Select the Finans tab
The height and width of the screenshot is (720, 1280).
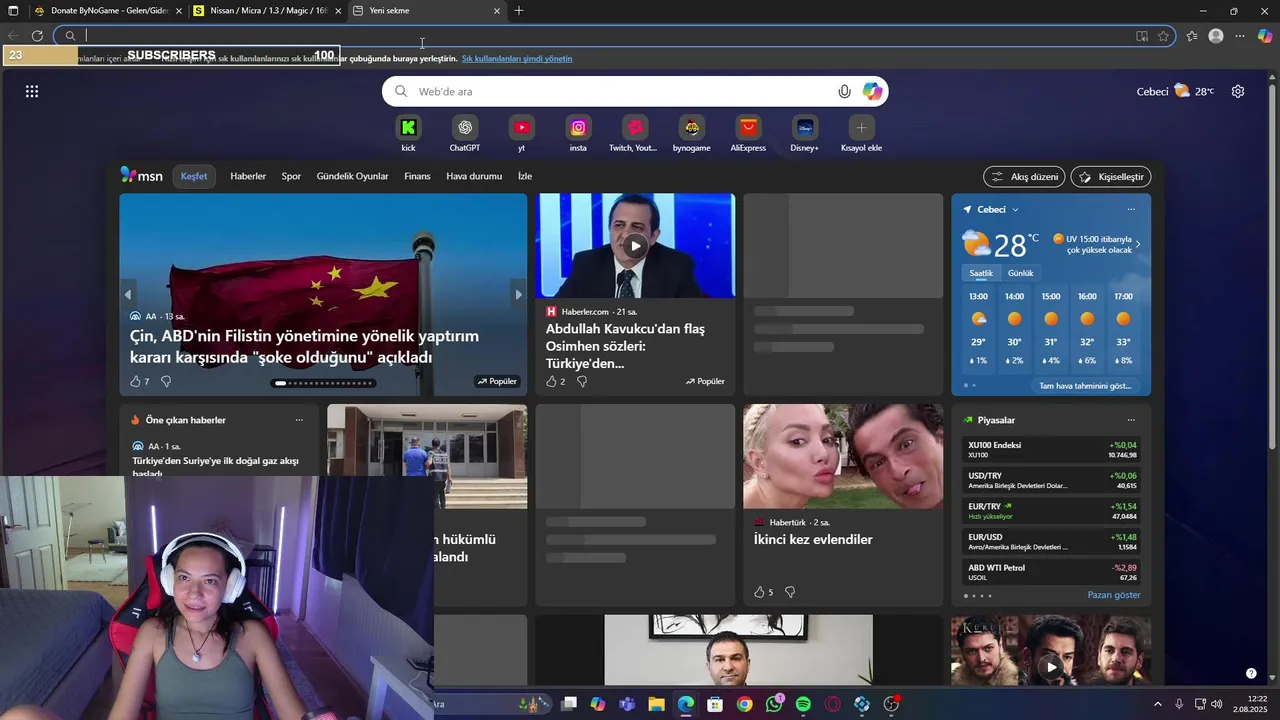point(417,176)
